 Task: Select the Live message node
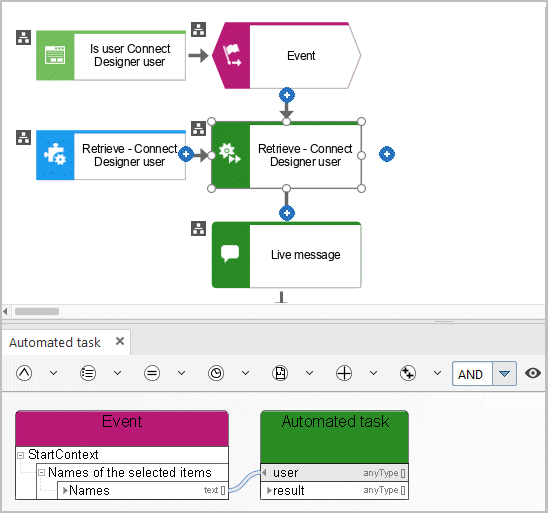pyautogui.click(x=287, y=255)
